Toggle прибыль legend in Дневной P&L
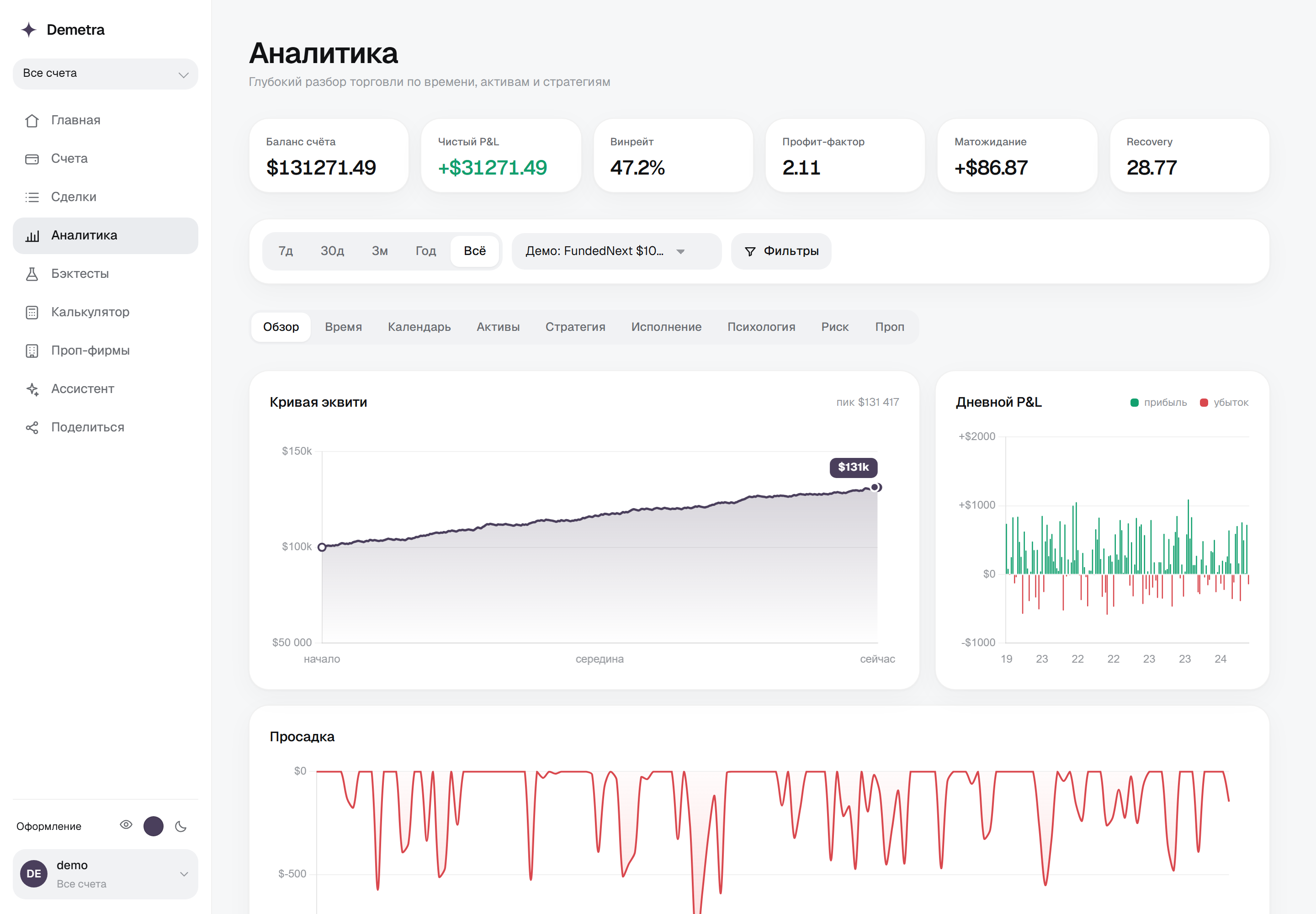 [1158, 403]
